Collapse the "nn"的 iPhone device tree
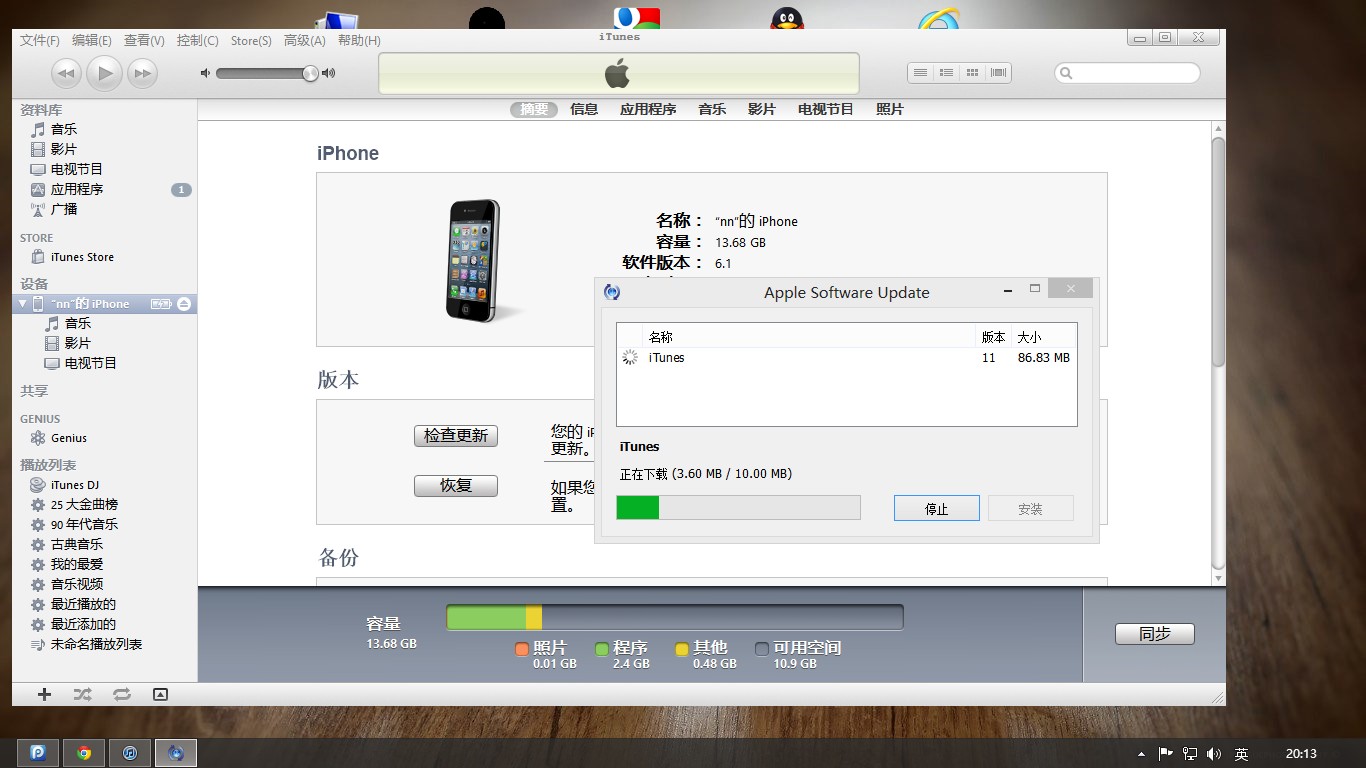This screenshot has width=1366, height=768. click(23, 303)
